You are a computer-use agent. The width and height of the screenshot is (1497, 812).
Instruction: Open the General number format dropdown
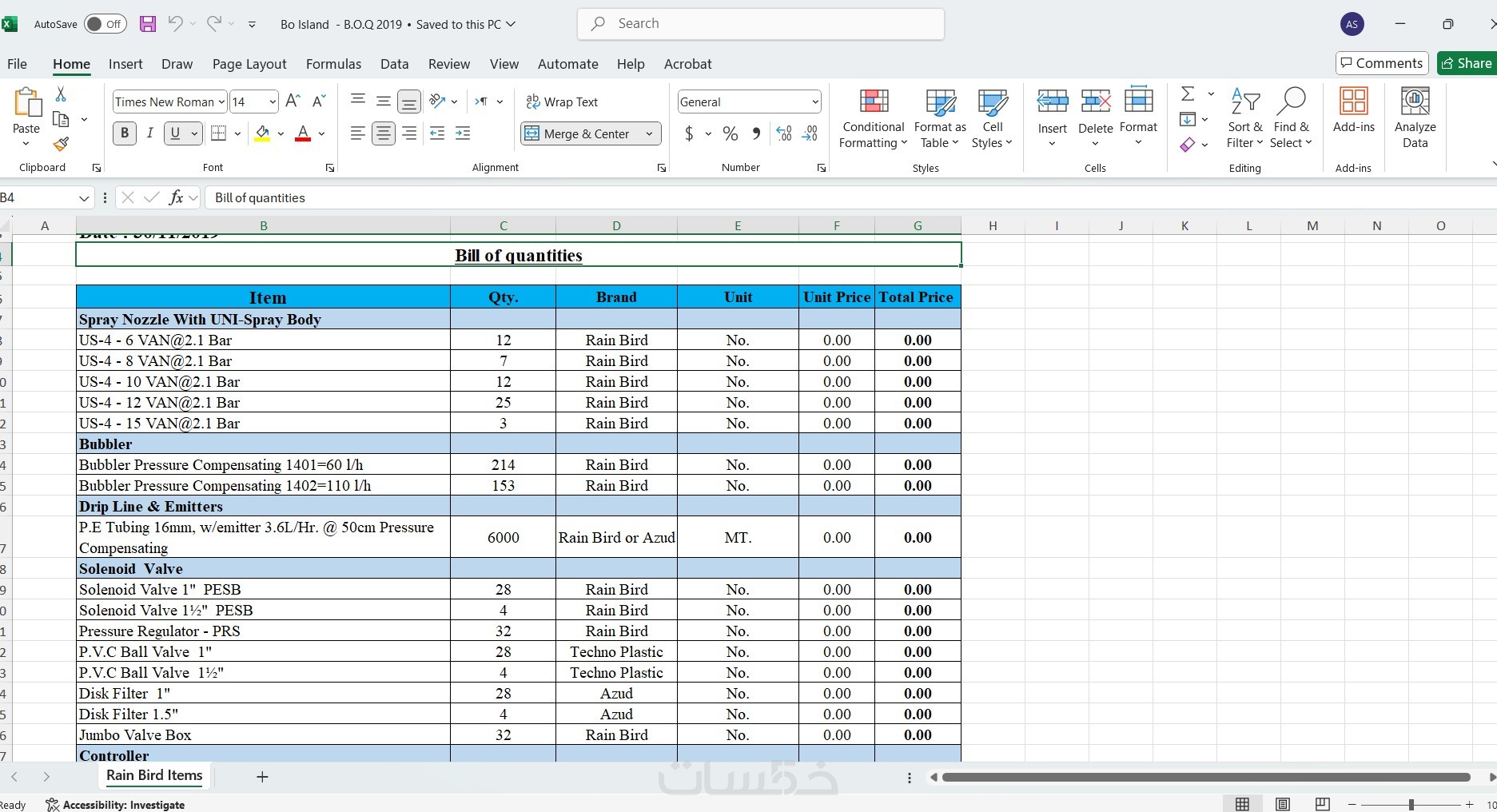tap(814, 101)
